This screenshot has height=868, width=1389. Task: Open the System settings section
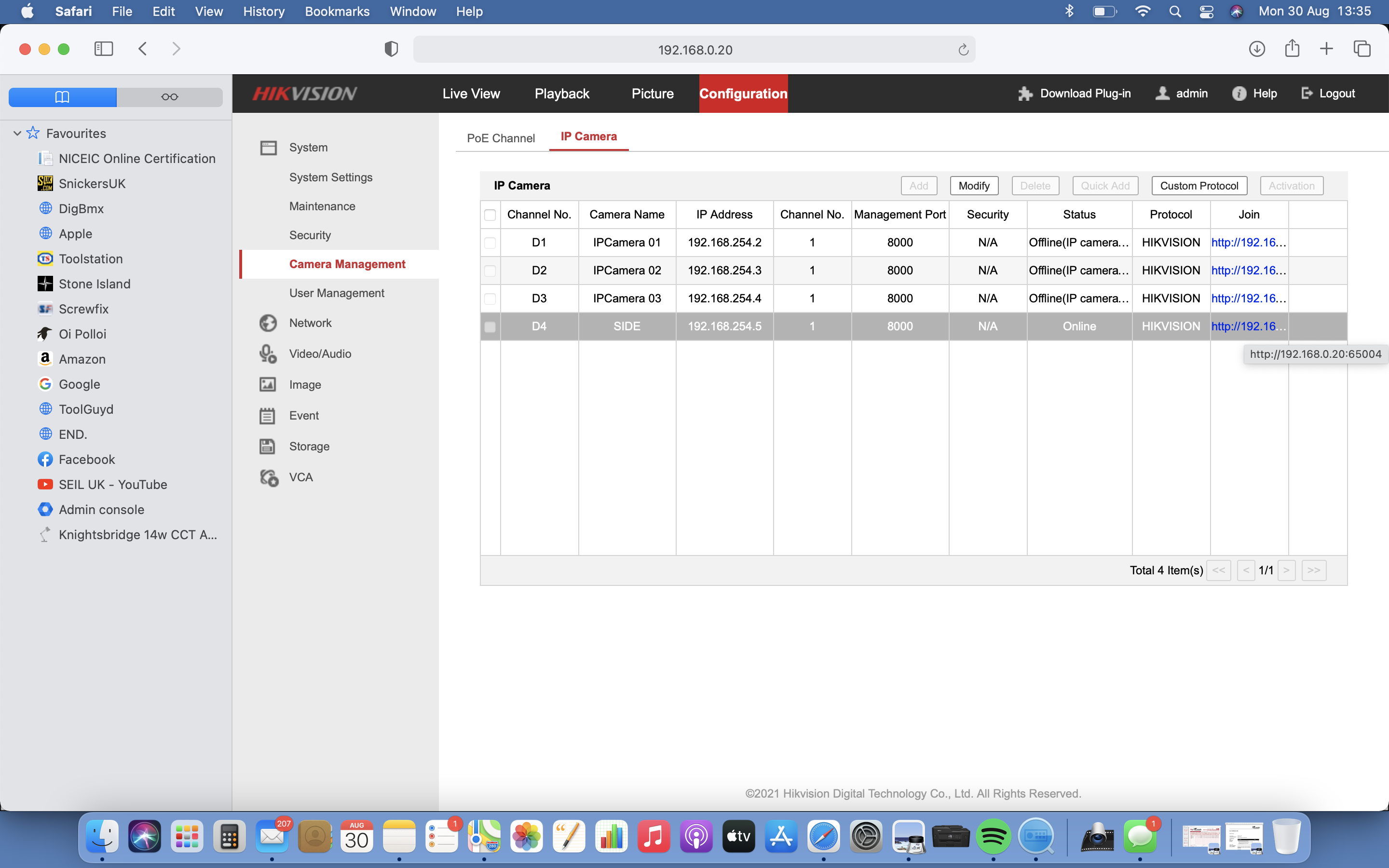click(x=307, y=147)
